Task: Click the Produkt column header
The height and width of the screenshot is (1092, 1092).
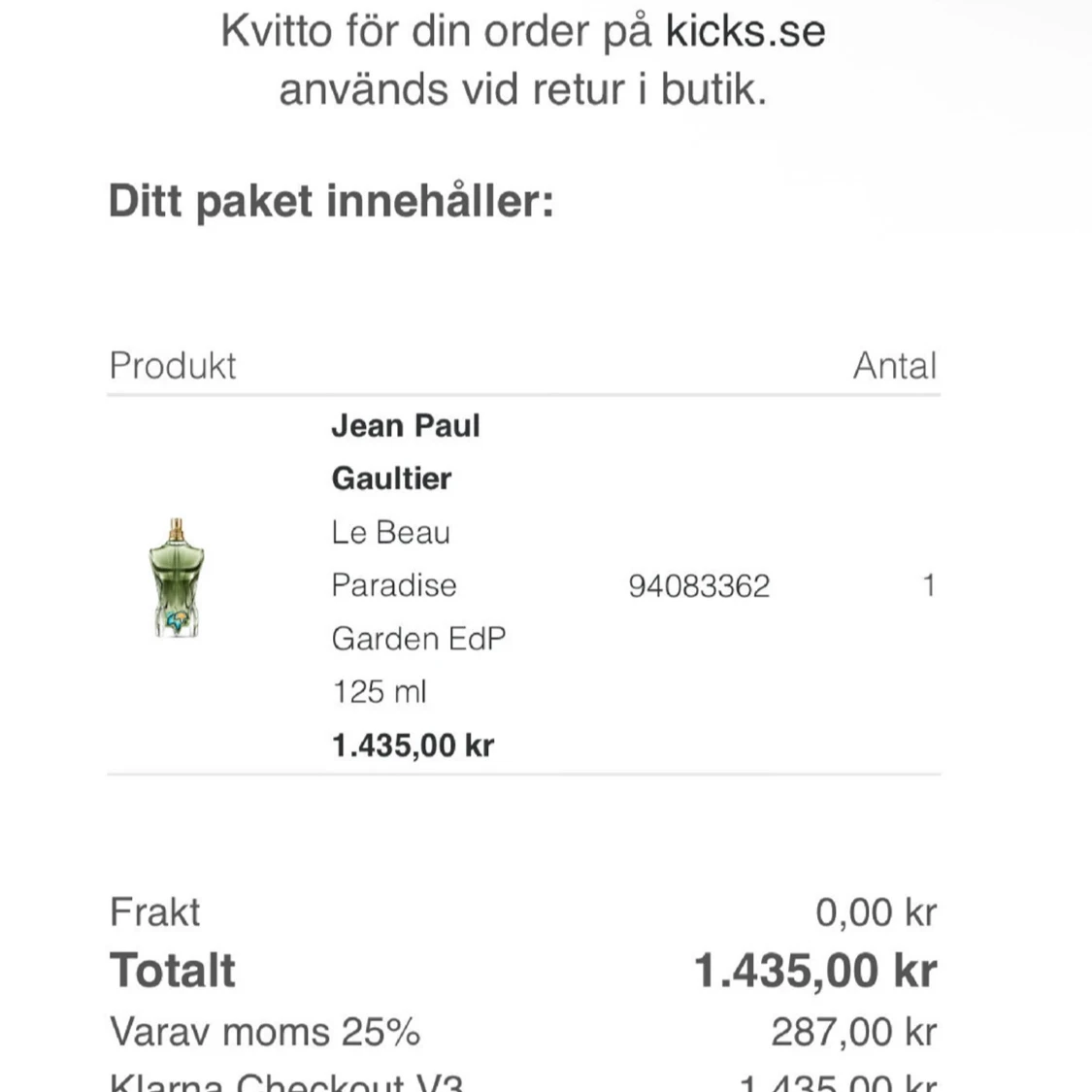Action: [x=173, y=366]
